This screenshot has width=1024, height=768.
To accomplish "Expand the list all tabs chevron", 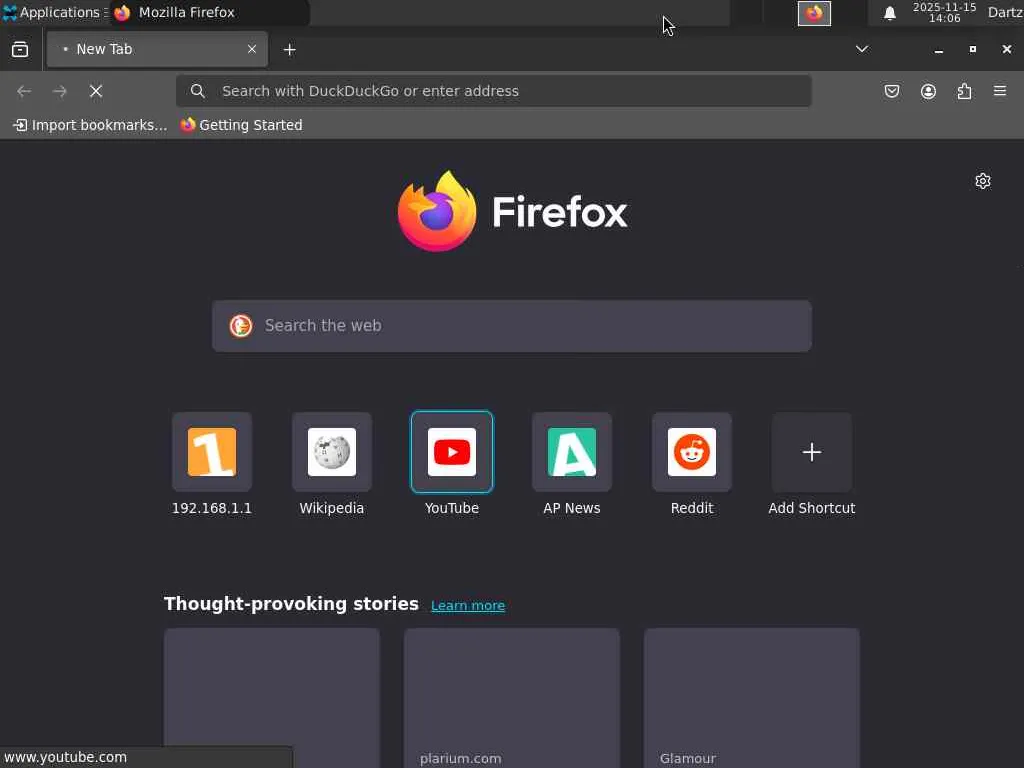I will 861,49.
